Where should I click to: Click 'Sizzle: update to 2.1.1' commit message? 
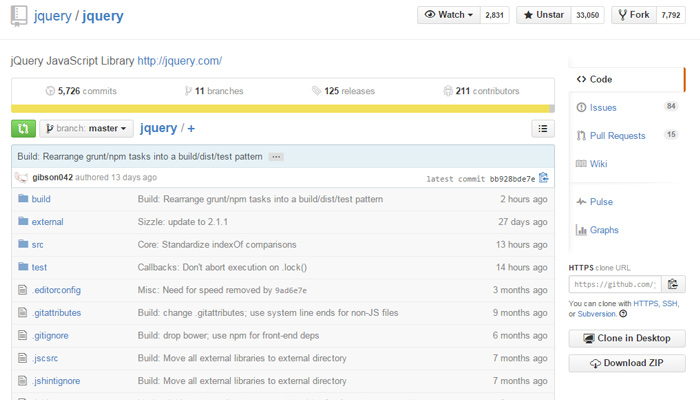(x=183, y=222)
